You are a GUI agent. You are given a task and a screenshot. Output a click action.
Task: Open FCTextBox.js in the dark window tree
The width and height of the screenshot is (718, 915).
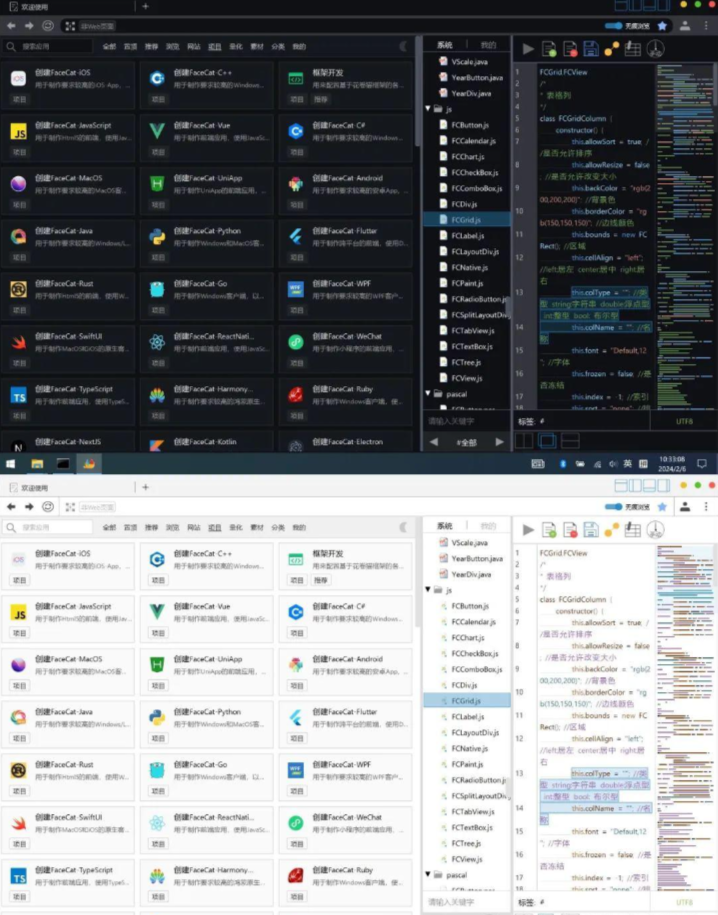(471, 346)
